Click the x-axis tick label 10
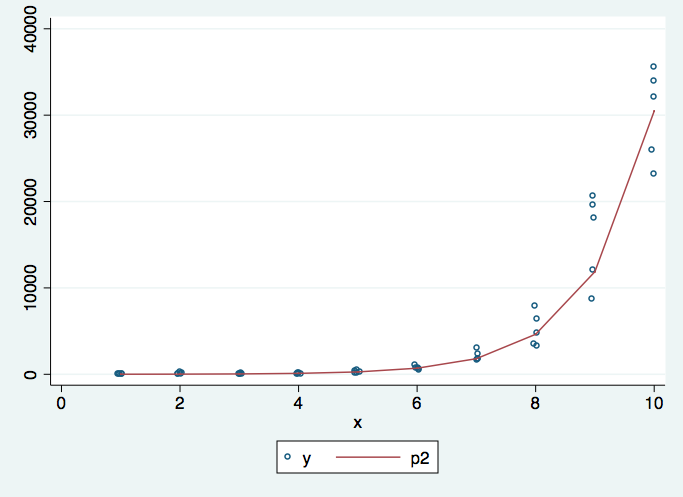The width and height of the screenshot is (683, 497). click(x=654, y=403)
